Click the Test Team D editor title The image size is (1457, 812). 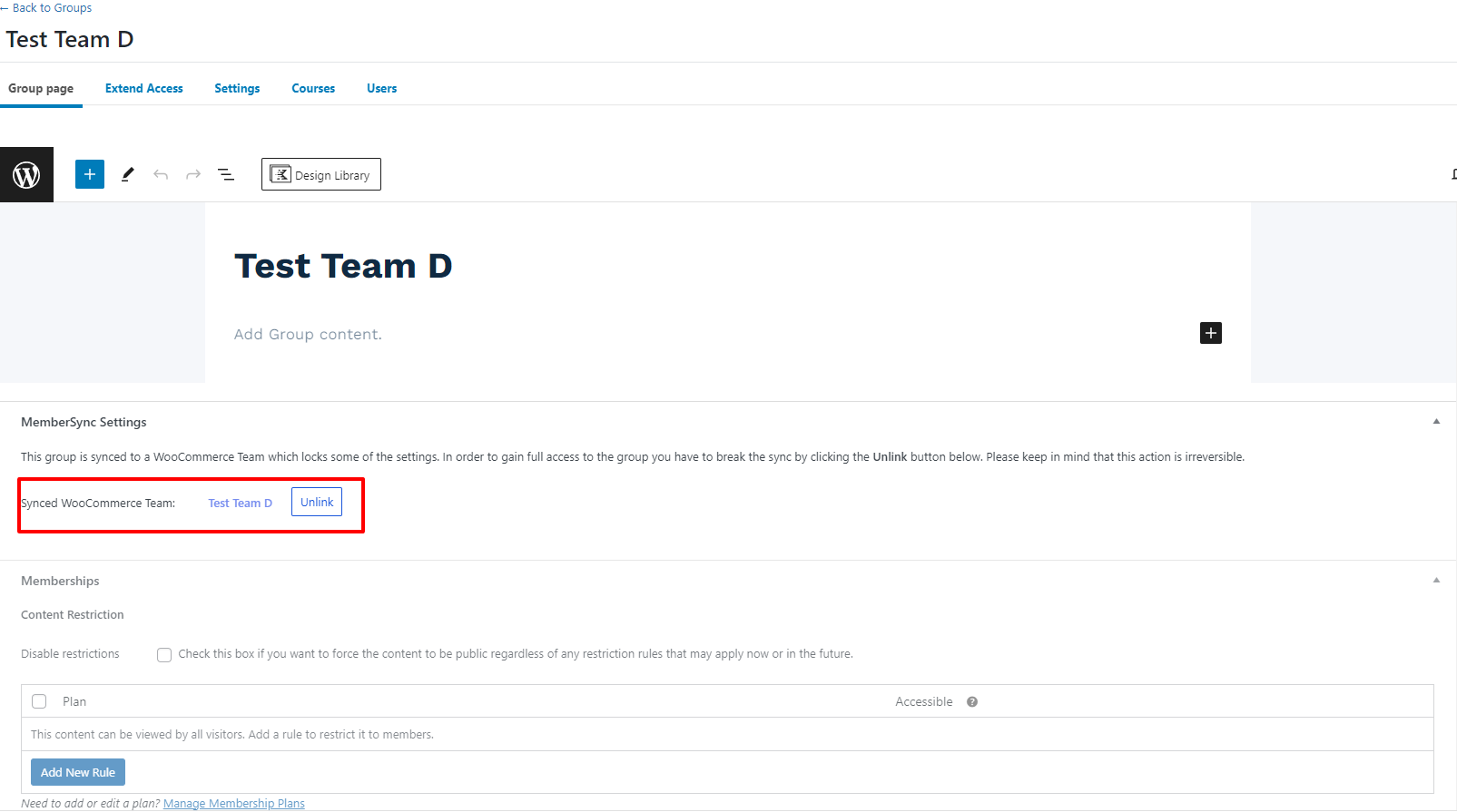343,266
